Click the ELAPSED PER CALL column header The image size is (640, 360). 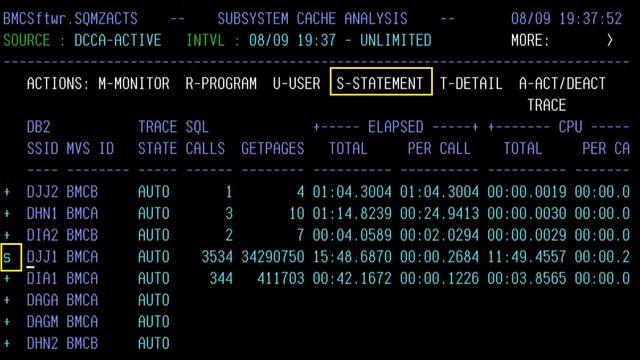tap(439, 149)
